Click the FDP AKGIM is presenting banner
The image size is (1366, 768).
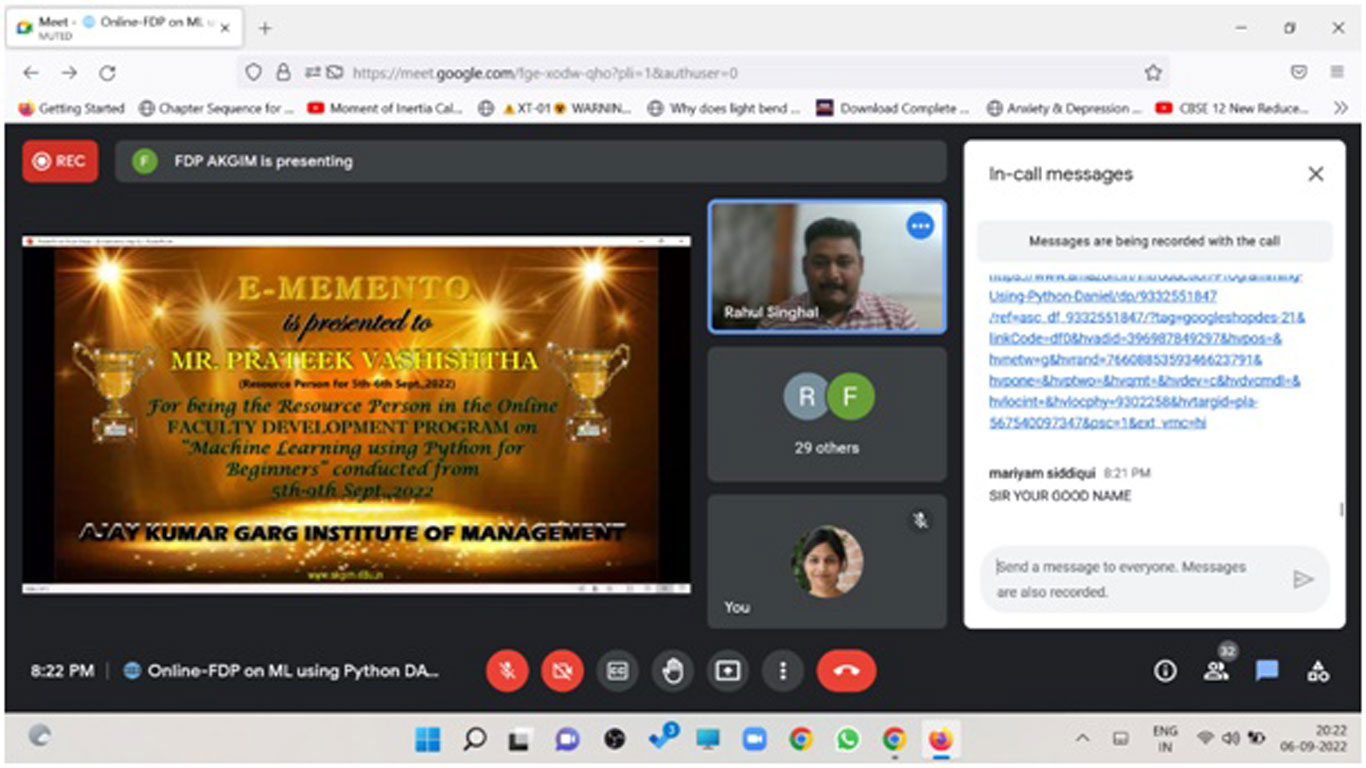(530, 161)
